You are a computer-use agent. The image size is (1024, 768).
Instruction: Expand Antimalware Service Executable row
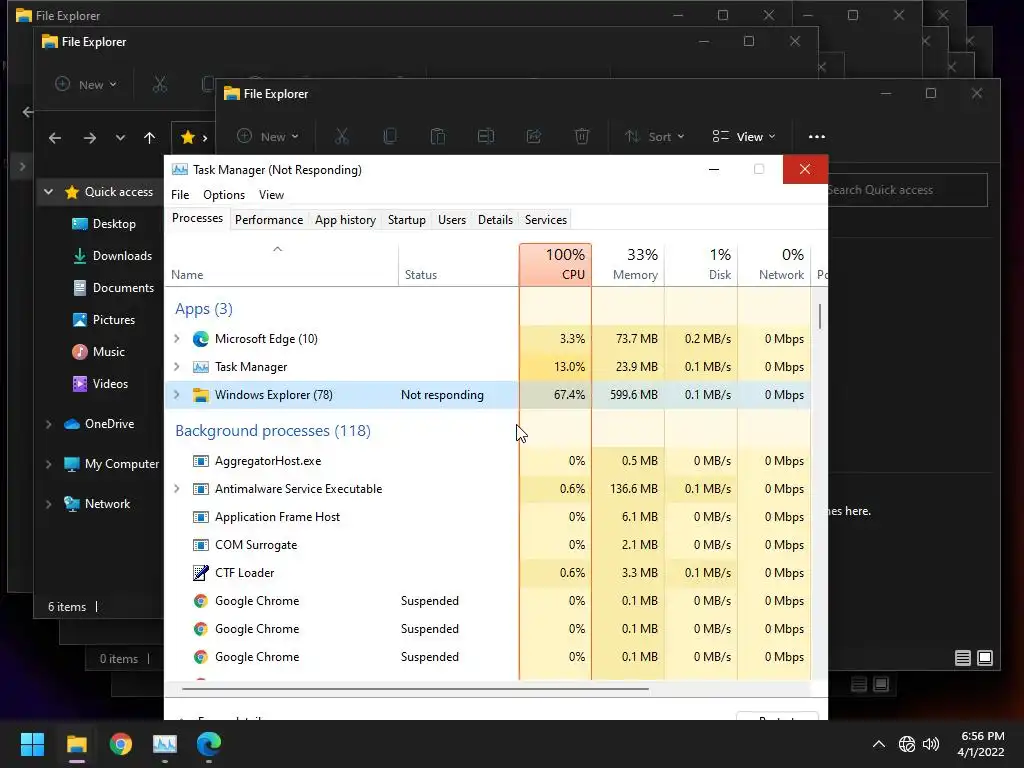click(176, 489)
